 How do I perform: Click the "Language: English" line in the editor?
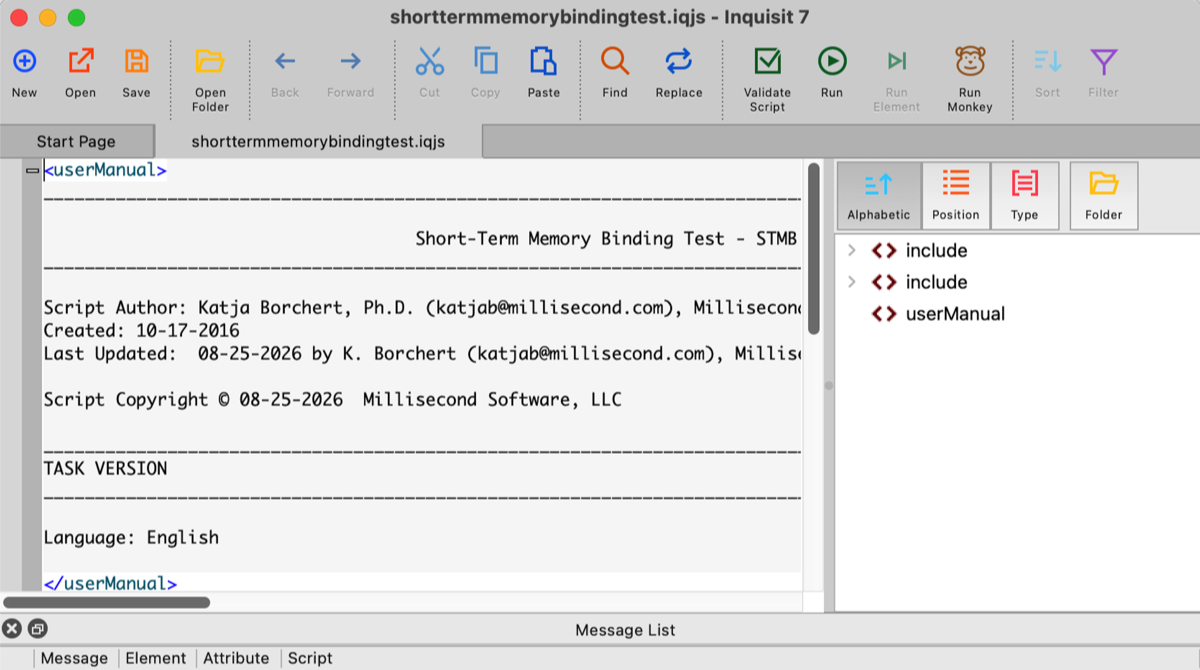coord(131,538)
